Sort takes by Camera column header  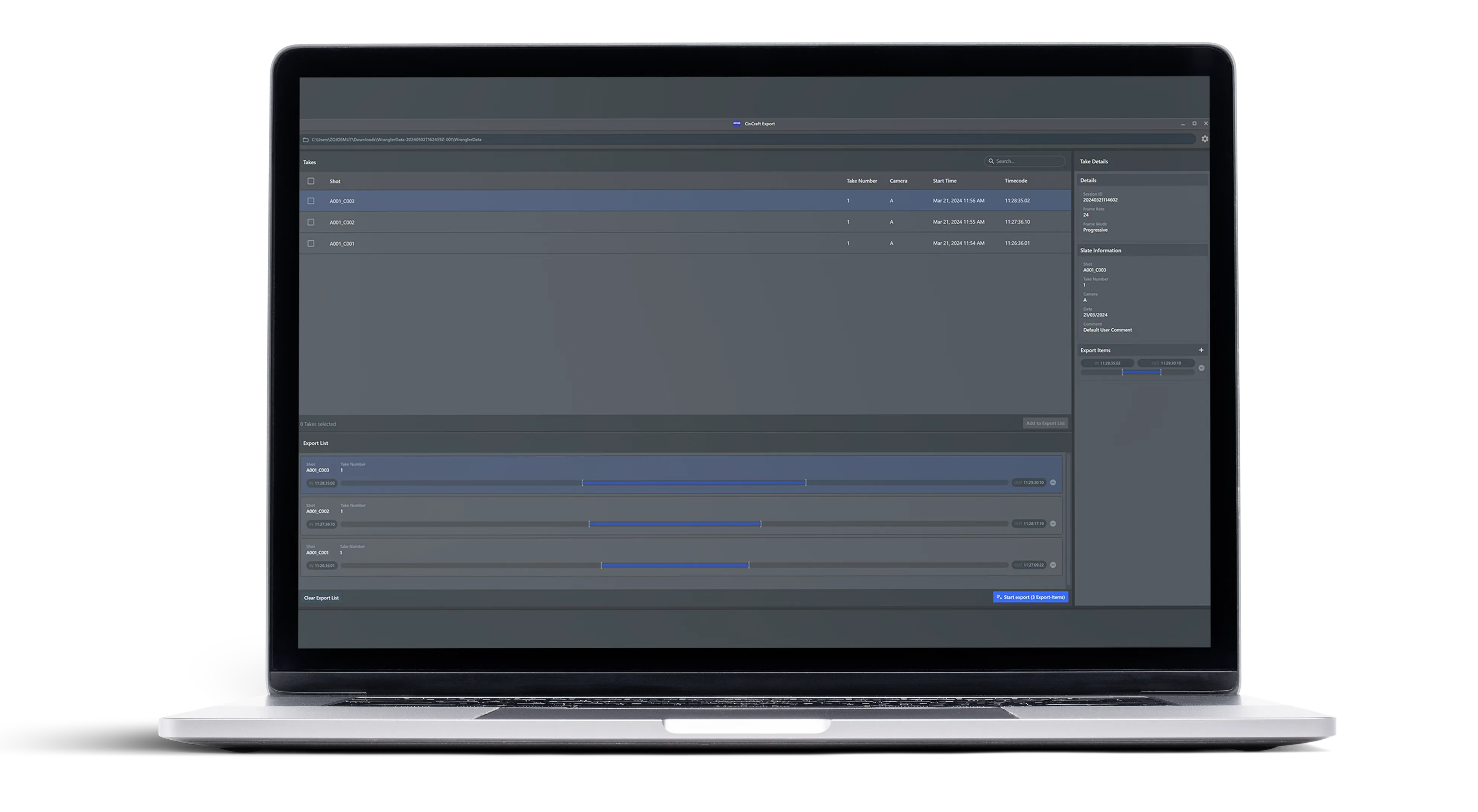(x=899, y=181)
